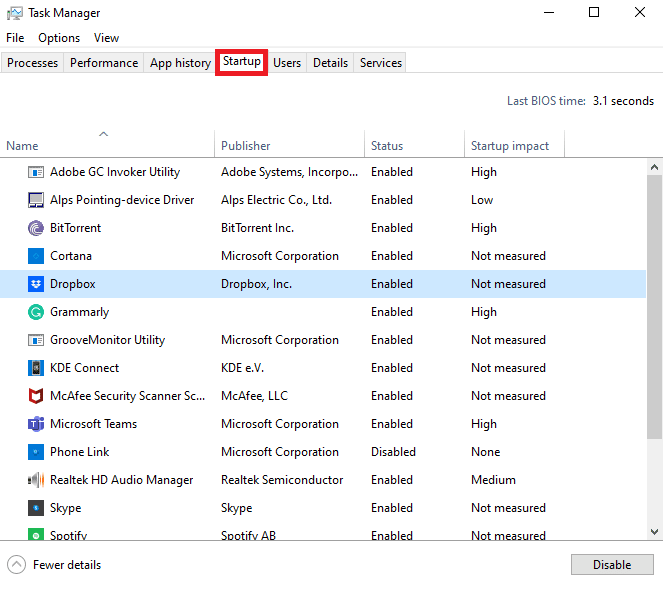Click the Realtek Semiconductor publisher cell
This screenshot has width=663, height=589.
click(282, 480)
